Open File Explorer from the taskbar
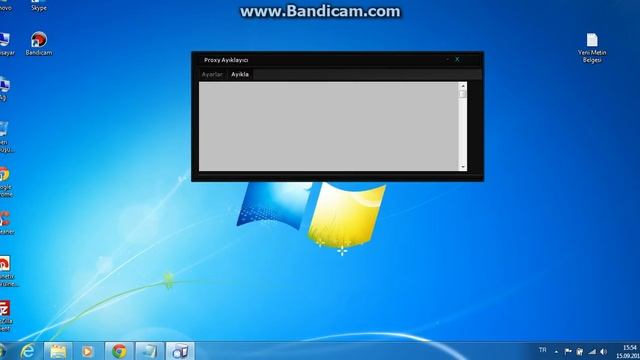The width and height of the screenshot is (640, 360). 58,351
